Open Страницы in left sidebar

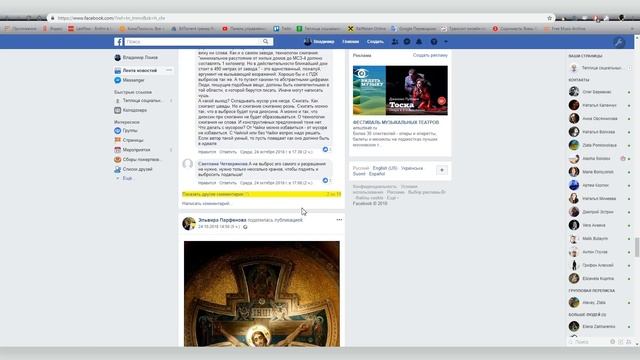(x=129, y=140)
